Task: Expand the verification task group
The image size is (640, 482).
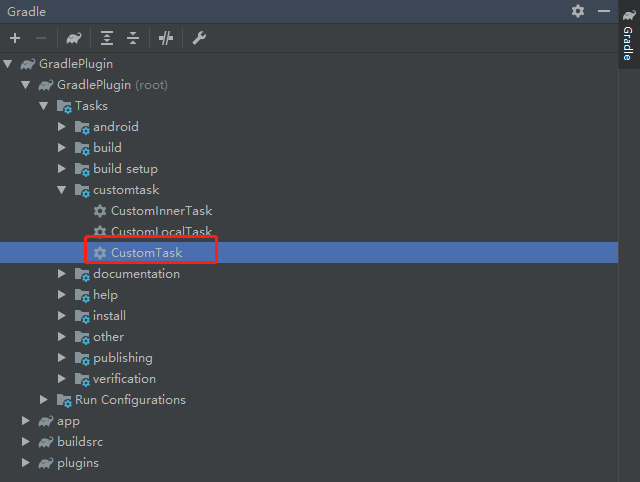Action: pos(62,379)
